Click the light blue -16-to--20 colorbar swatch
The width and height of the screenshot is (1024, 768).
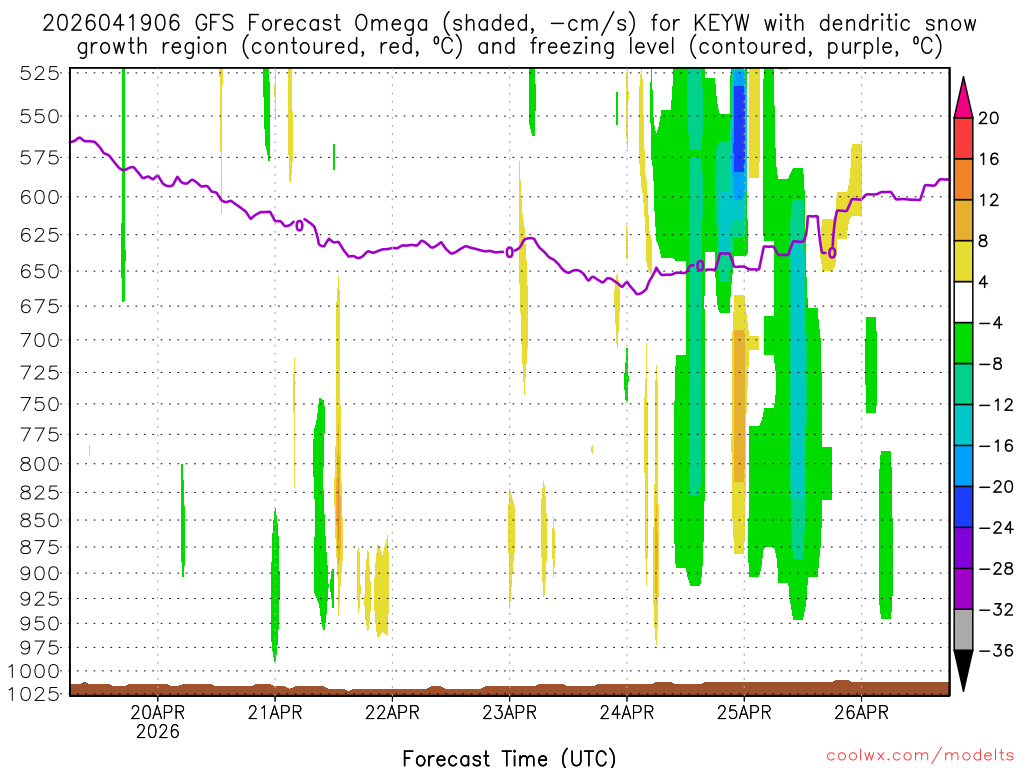click(x=963, y=466)
